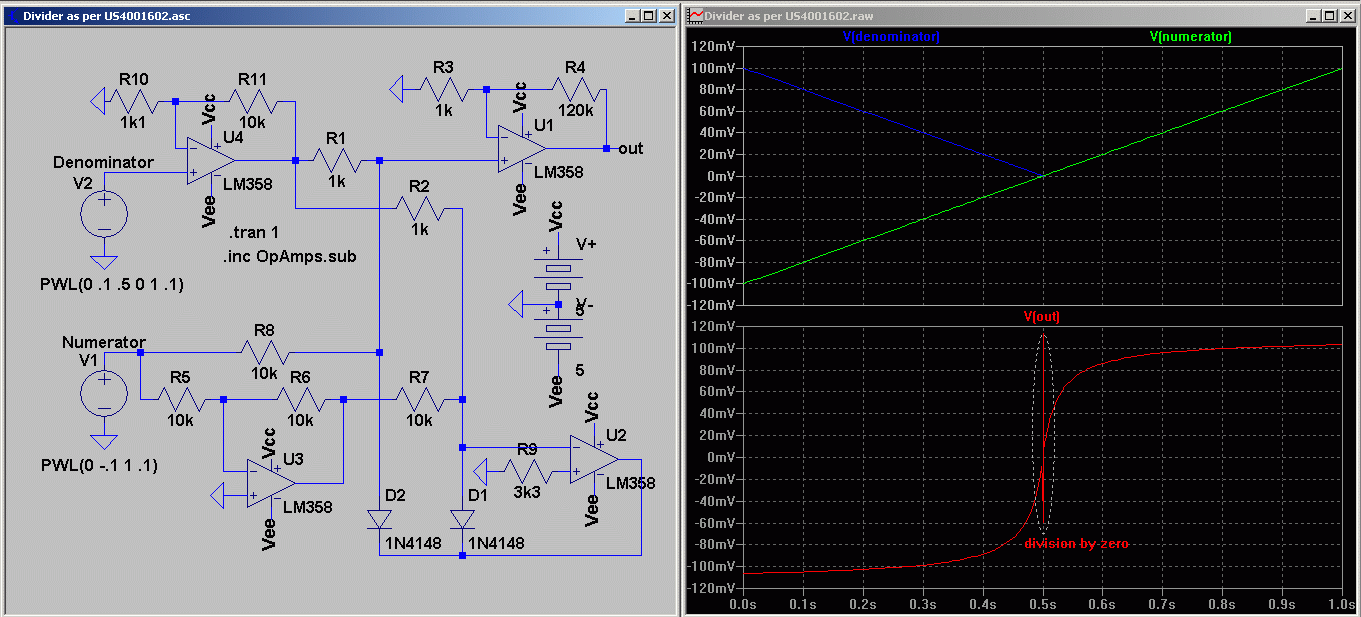
Task: Click the .tran 1 simulation directive
Action: [x=252, y=232]
